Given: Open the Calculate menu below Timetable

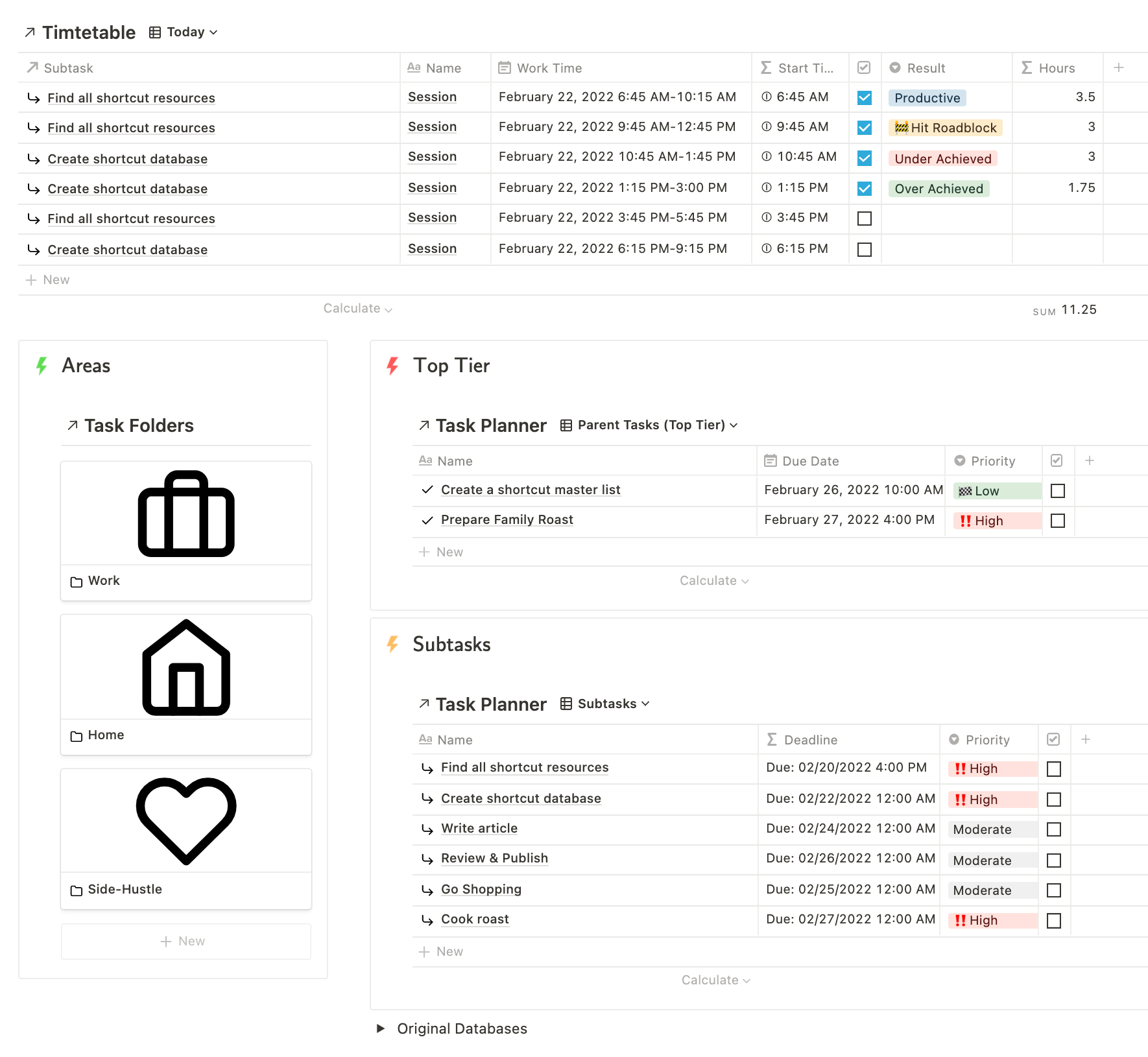Looking at the screenshot, I should point(357,309).
